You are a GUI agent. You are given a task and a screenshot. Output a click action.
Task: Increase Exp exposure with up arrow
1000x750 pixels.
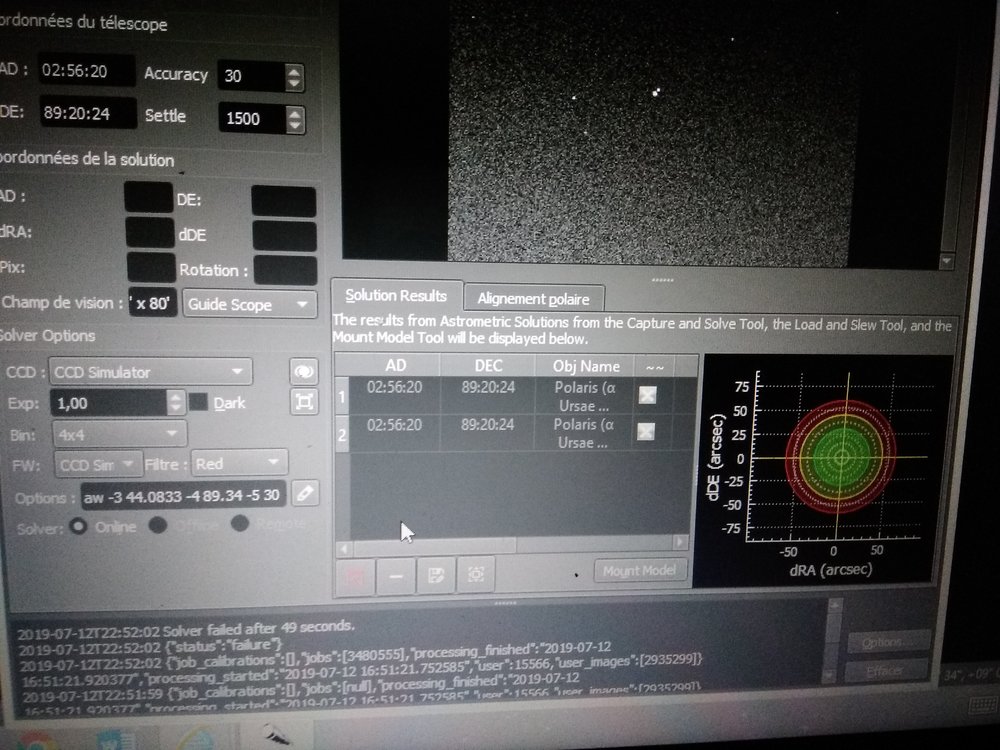pos(176,396)
